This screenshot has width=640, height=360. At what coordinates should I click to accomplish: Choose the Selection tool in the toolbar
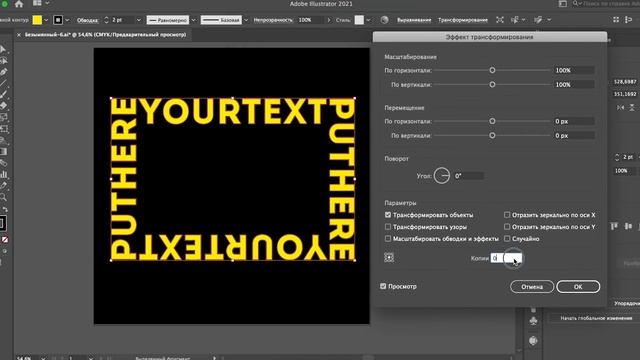[x=3, y=49]
